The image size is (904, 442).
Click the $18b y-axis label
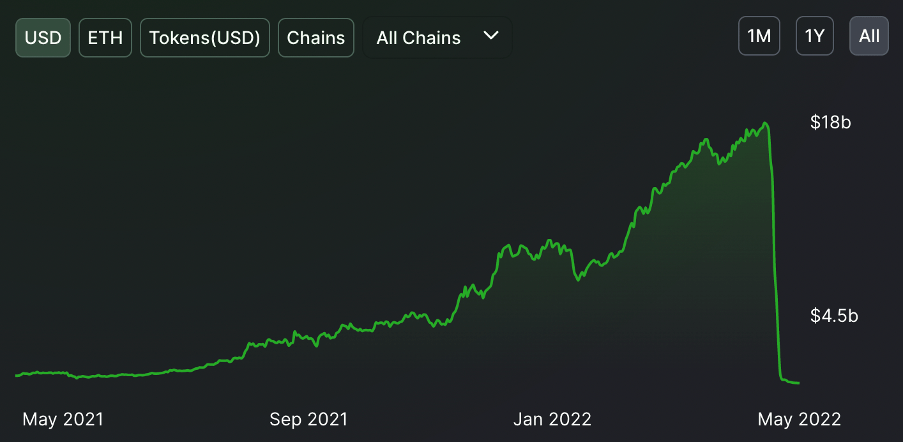[830, 123]
